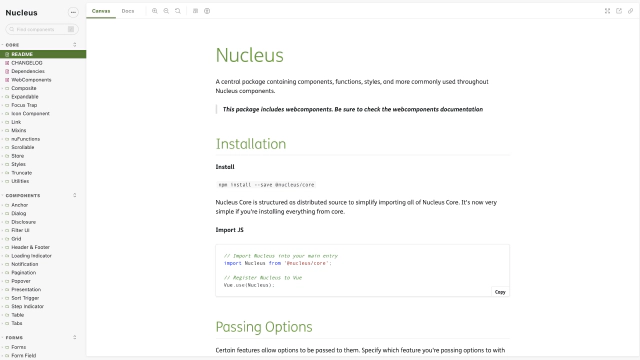Switch to the Canvas tab
640x360 pixels.
(101, 11)
